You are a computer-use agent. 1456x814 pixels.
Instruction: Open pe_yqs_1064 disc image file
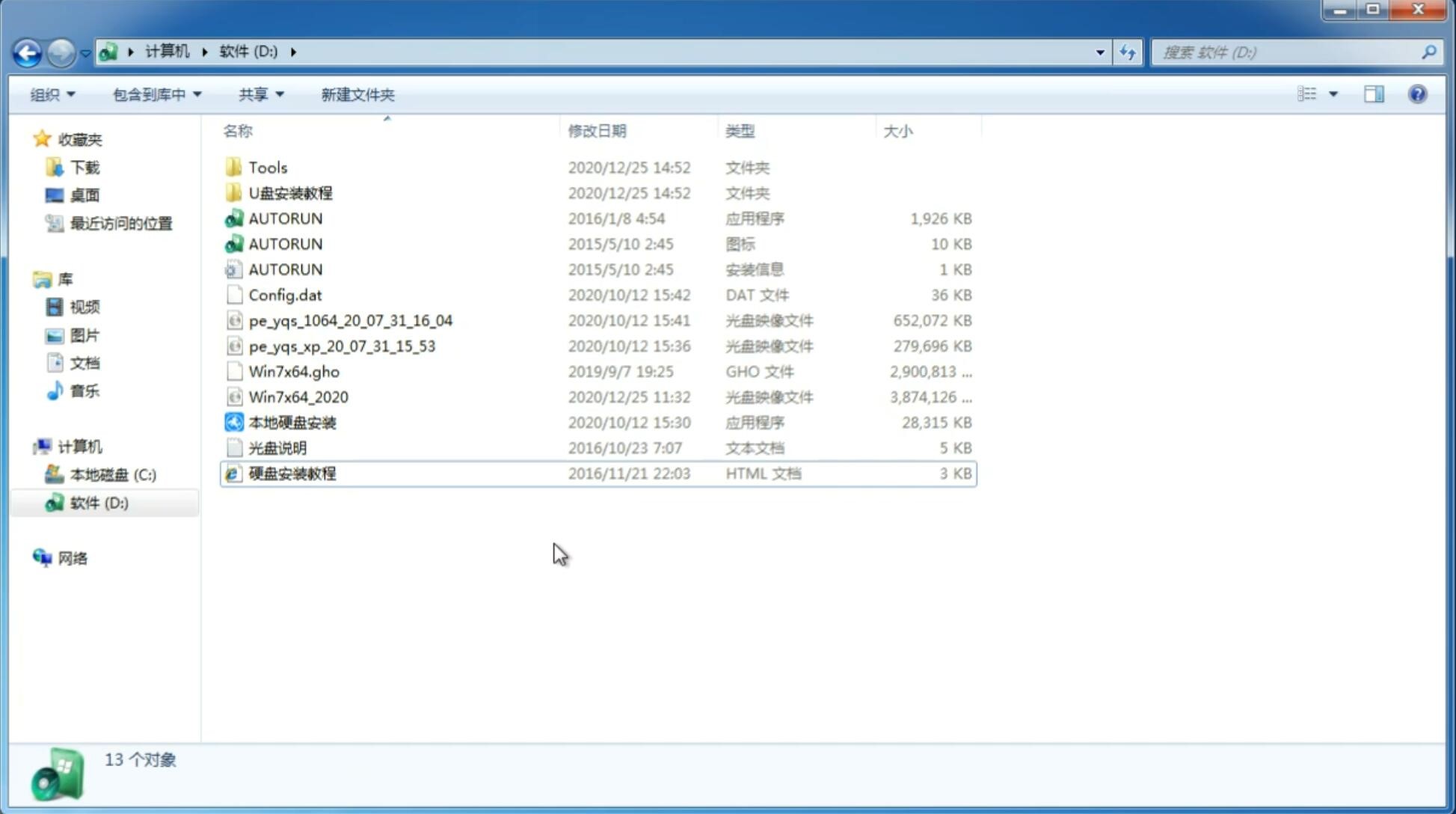pyautogui.click(x=350, y=320)
